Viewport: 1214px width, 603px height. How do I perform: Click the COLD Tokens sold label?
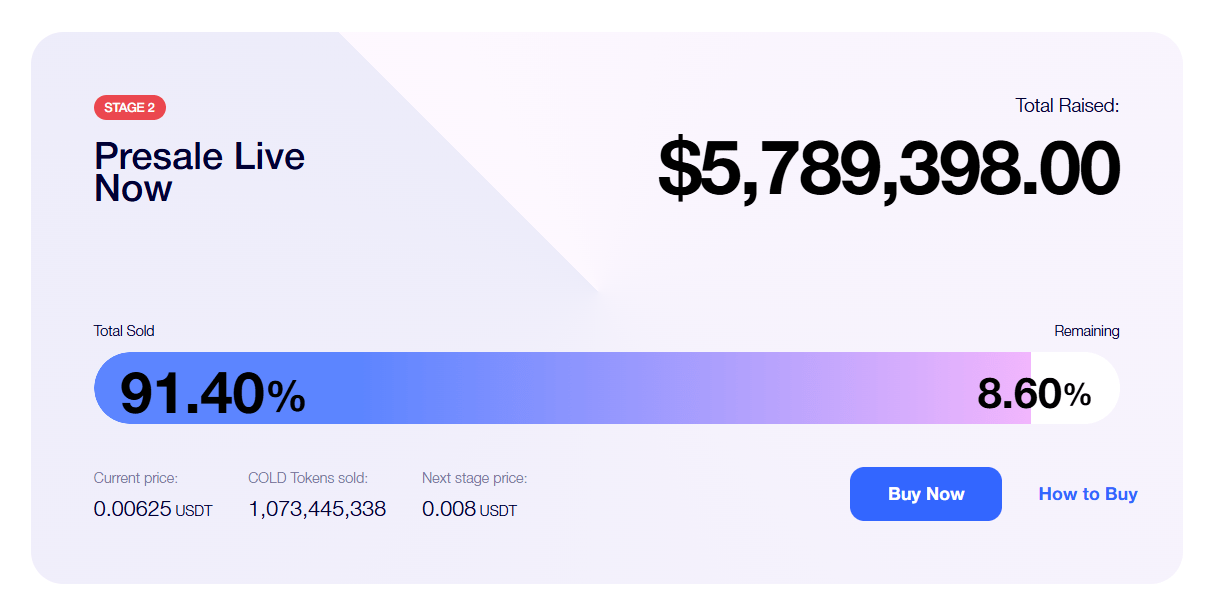[308, 478]
